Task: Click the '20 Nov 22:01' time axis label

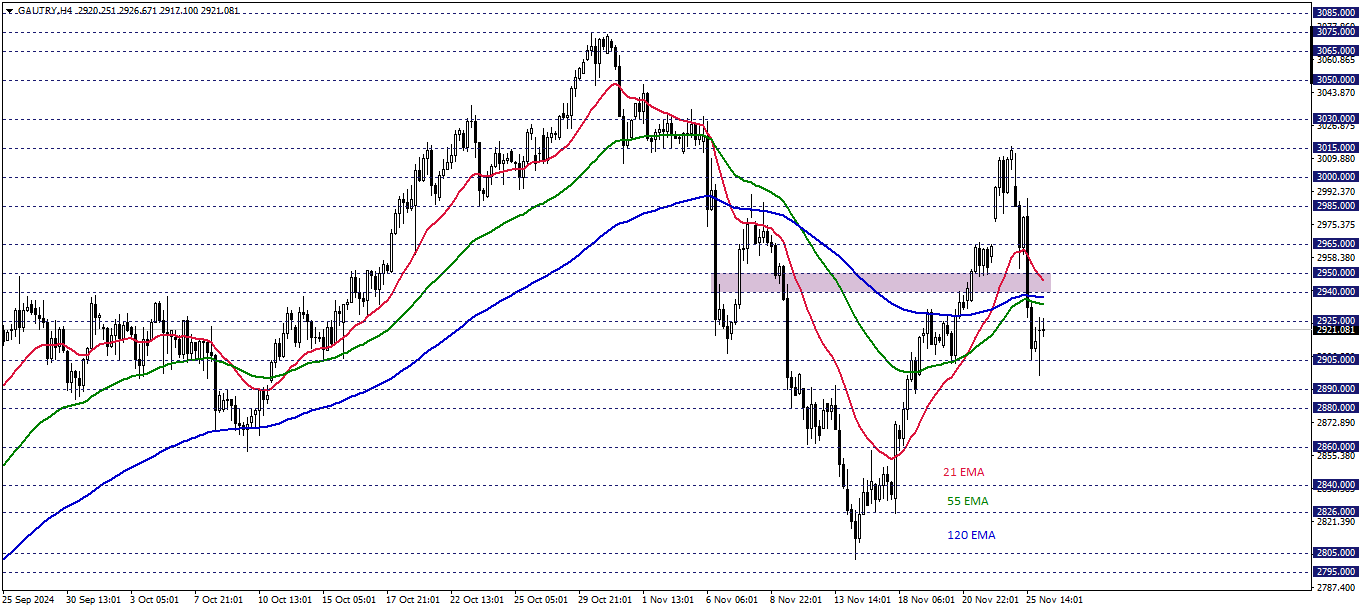Action: click(x=988, y=600)
